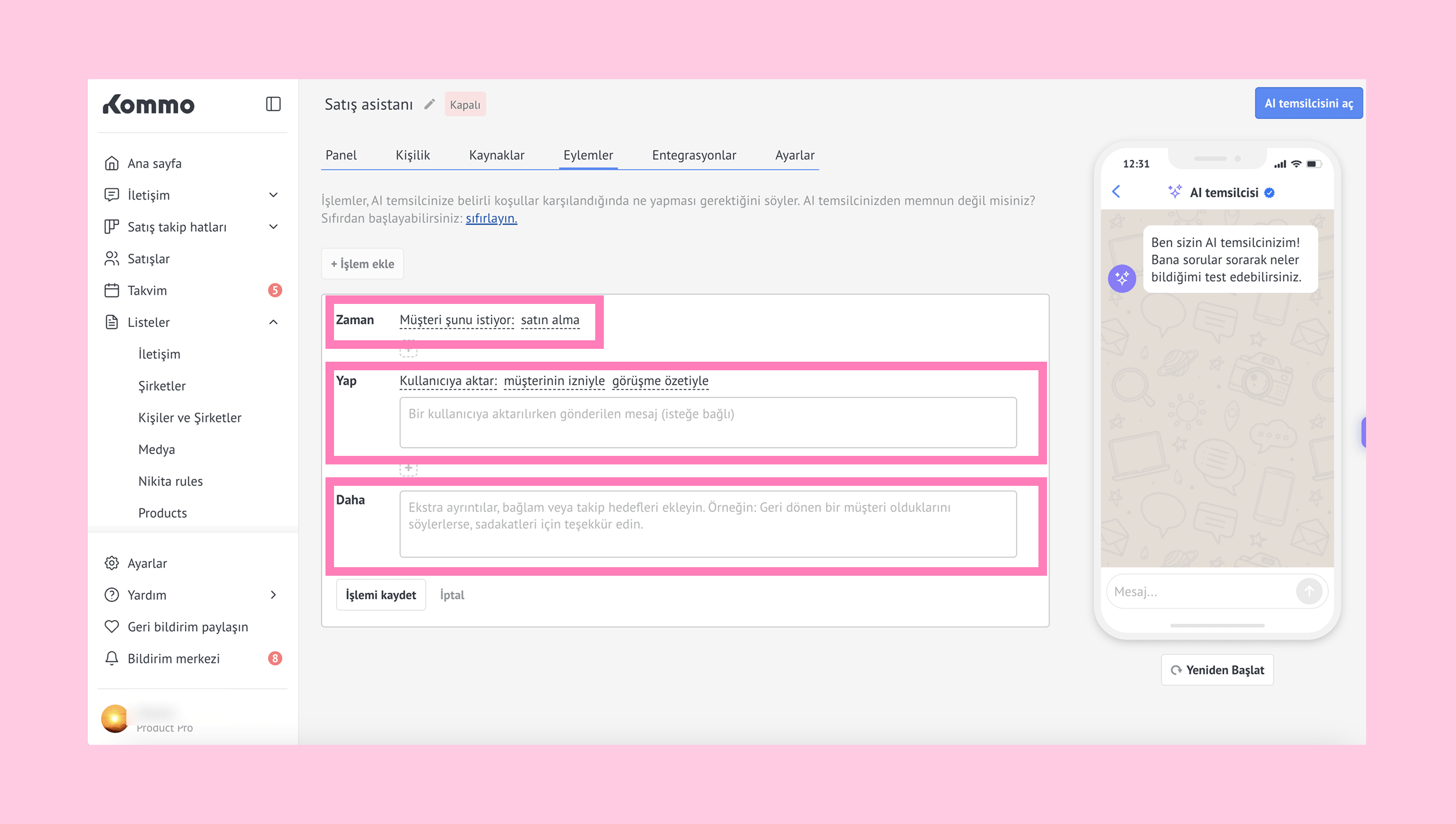Collapse the sidebar with the panel icon
This screenshot has height=824, width=1456.
(273, 104)
